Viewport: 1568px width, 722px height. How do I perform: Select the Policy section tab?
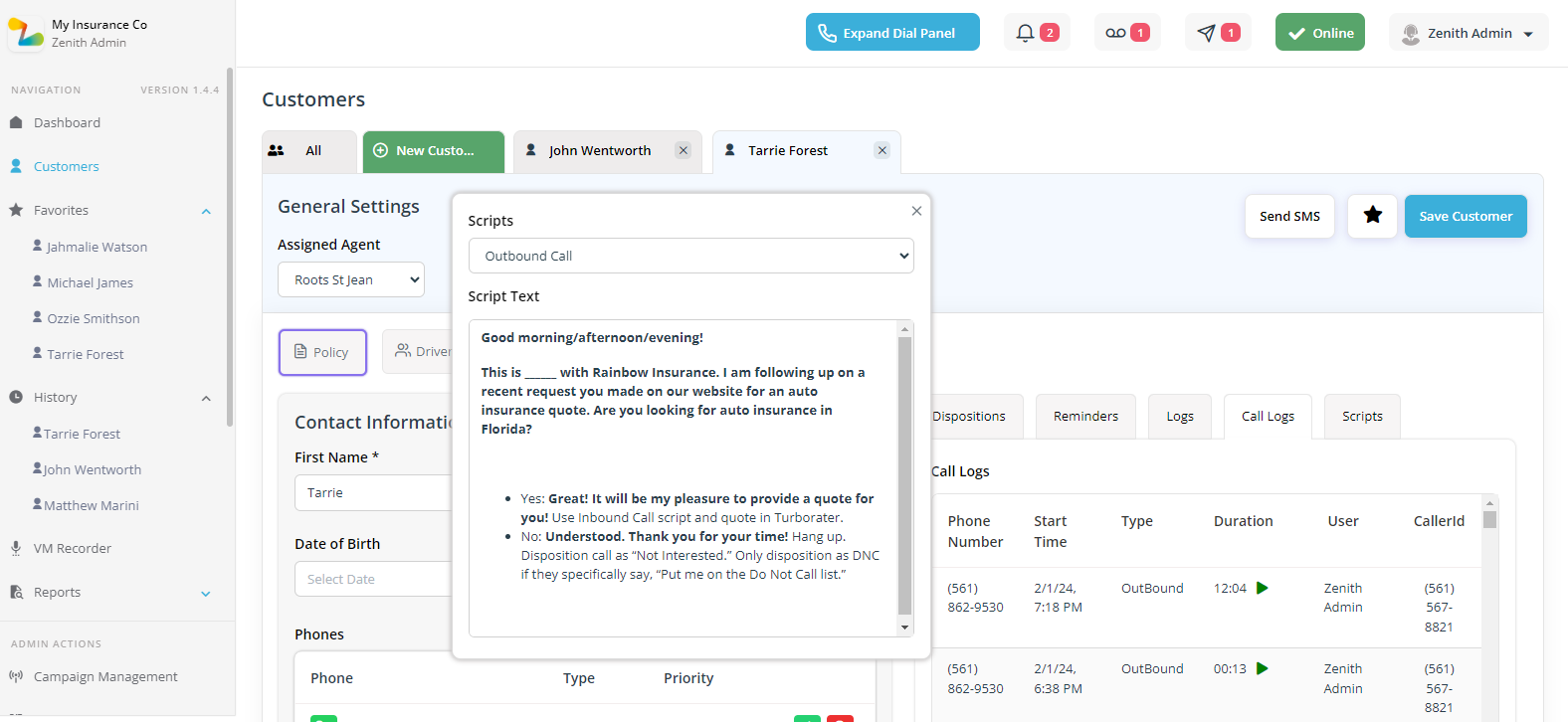pyautogui.click(x=322, y=352)
